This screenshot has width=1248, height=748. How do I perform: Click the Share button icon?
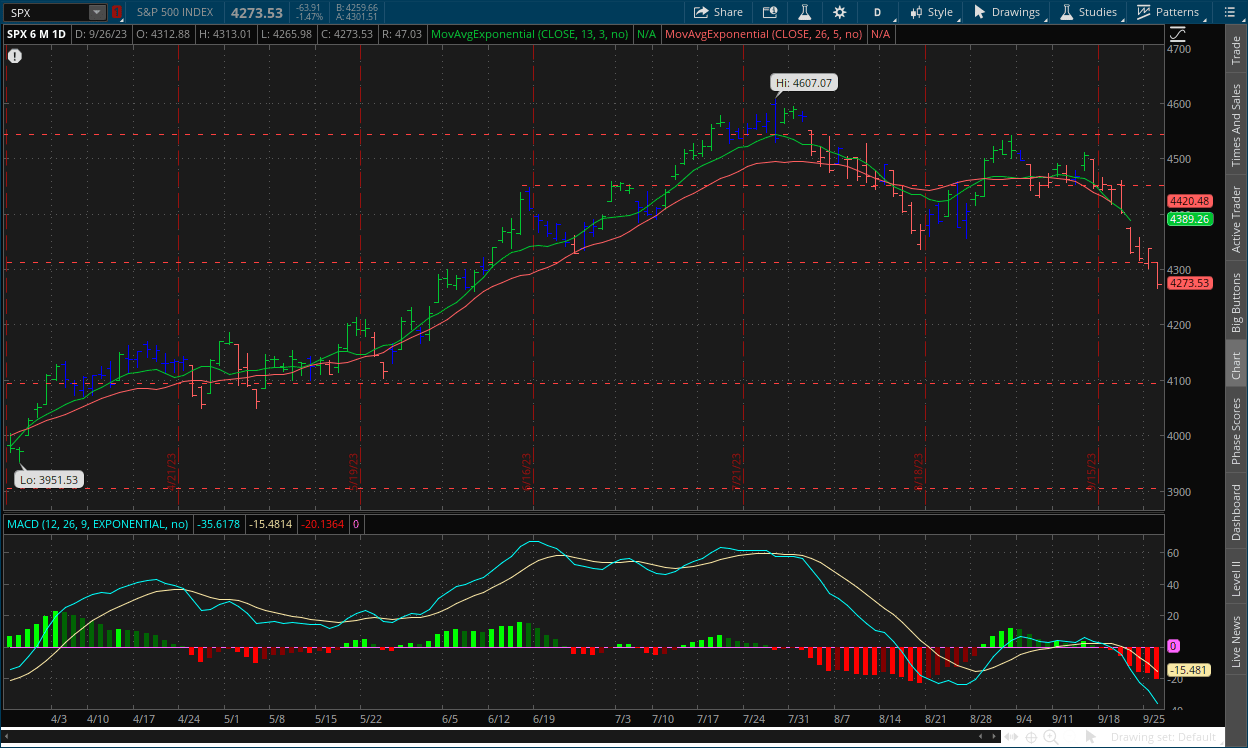point(701,12)
